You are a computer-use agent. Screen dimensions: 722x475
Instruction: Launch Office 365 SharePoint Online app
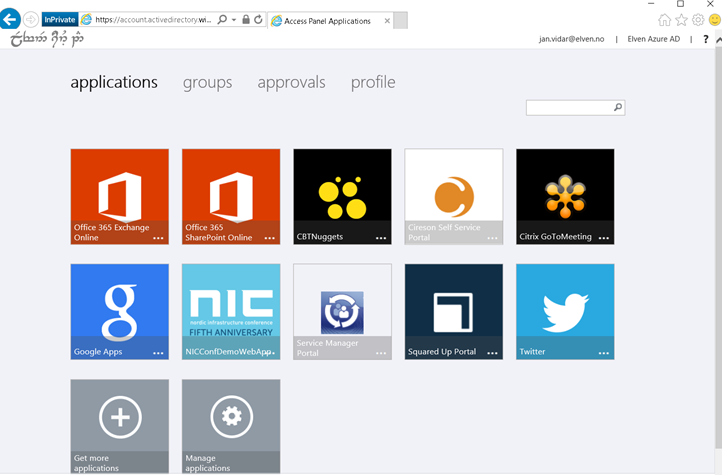(x=231, y=197)
